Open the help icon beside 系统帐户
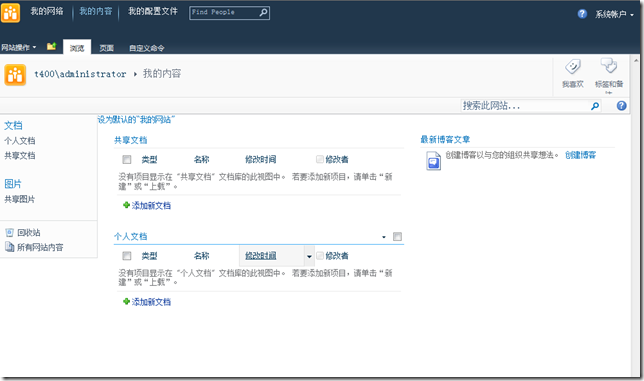 click(x=582, y=14)
